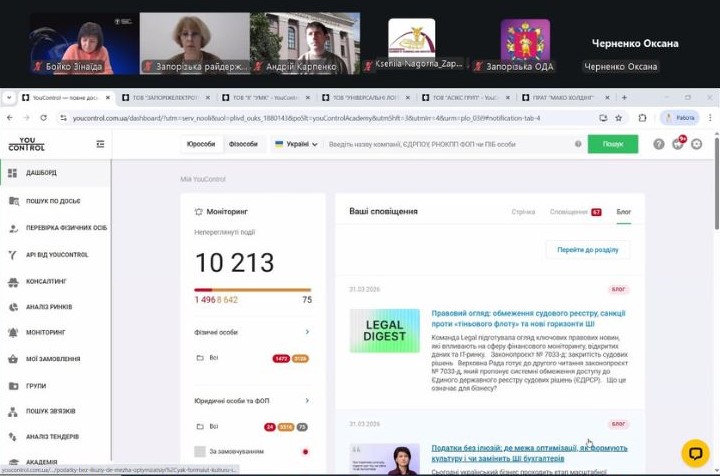Click the green Пошук button
Image resolution: width=720 pixels, height=476 pixels.
(613, 144)
